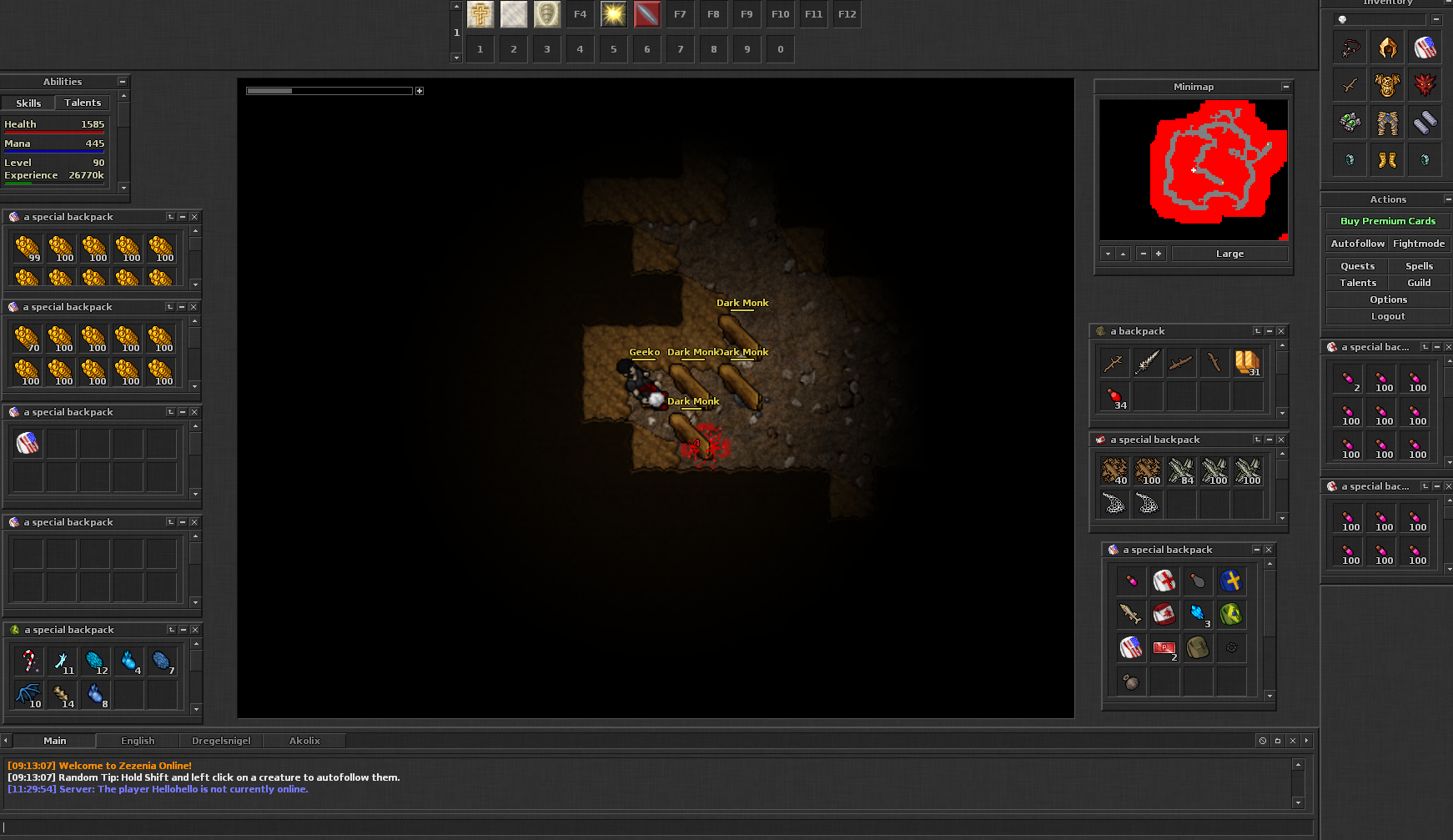Select the Main chat tab
The width and height of the screenshot is (1453, 840).
[54, 741]
